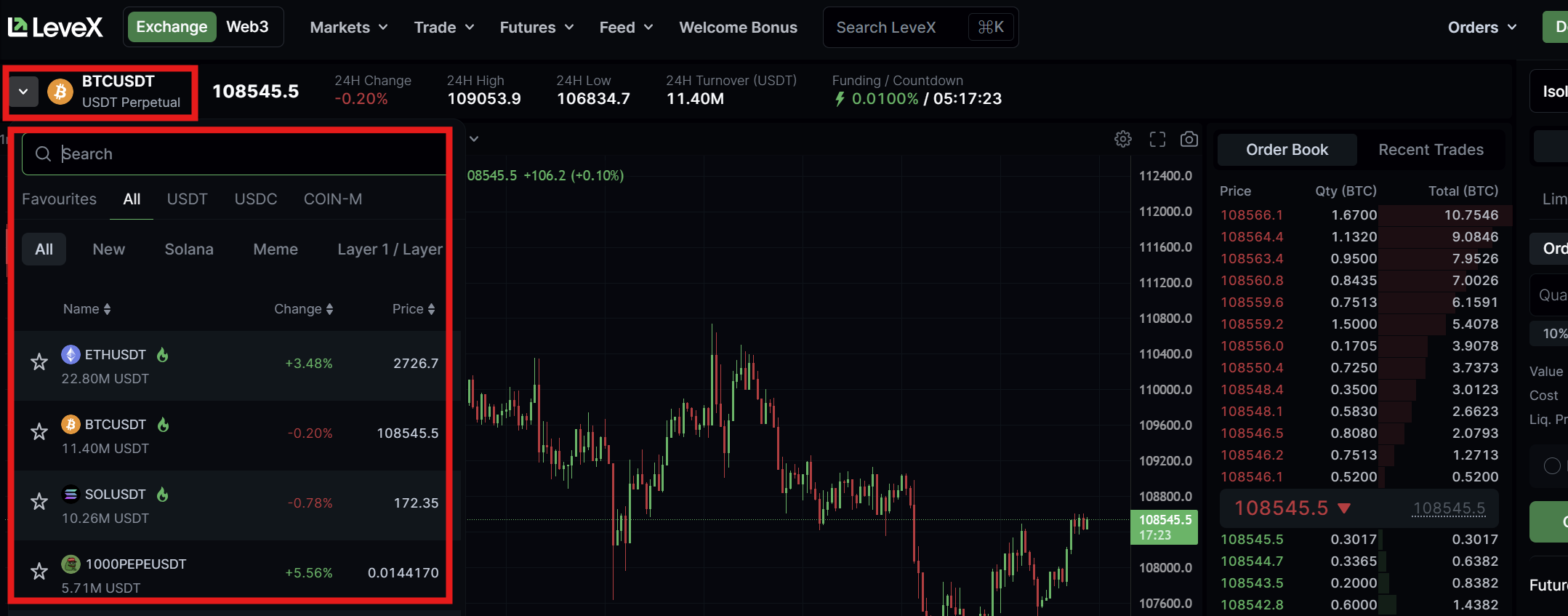Open the Feed dropdown menu
1568x616 pixels.
coord(627,27)
